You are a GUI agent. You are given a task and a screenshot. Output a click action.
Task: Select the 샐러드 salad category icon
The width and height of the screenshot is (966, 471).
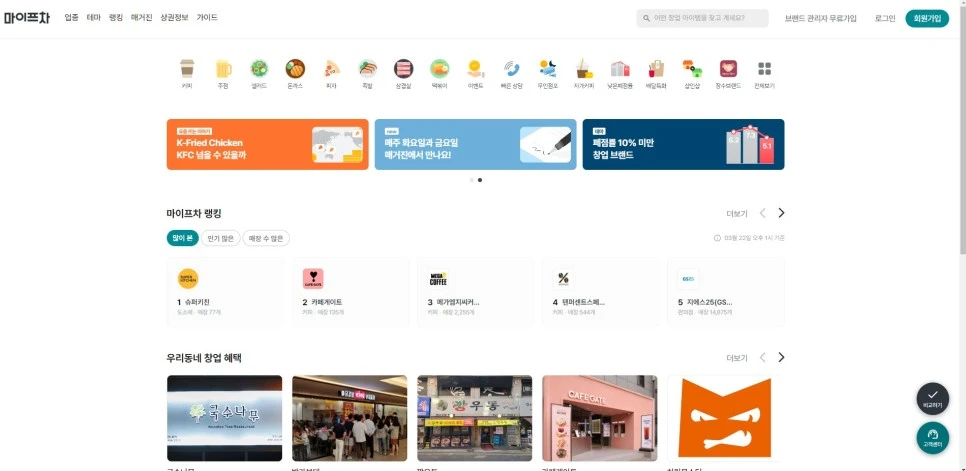coord(259,68)
